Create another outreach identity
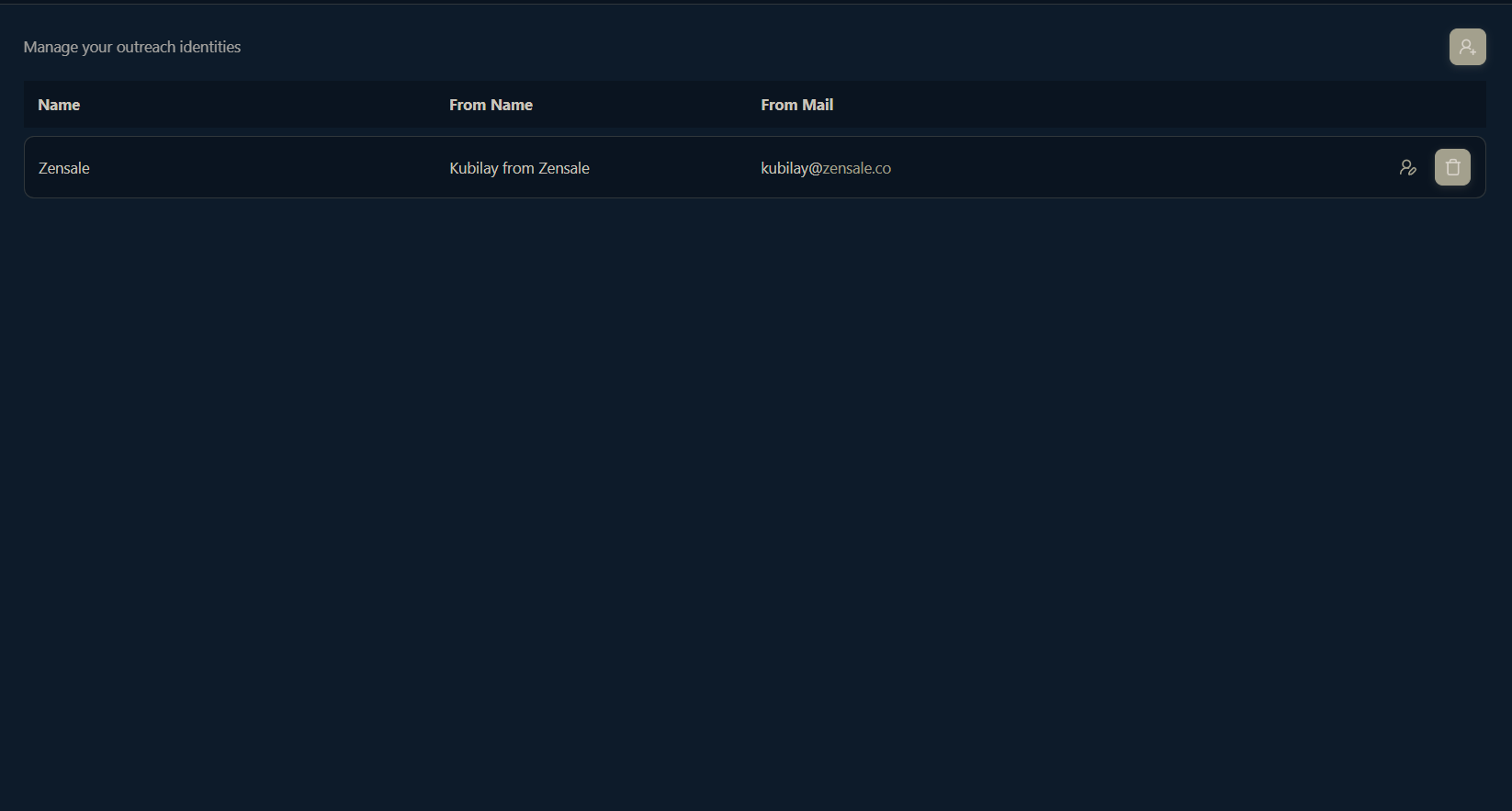 pos(1467,47)
